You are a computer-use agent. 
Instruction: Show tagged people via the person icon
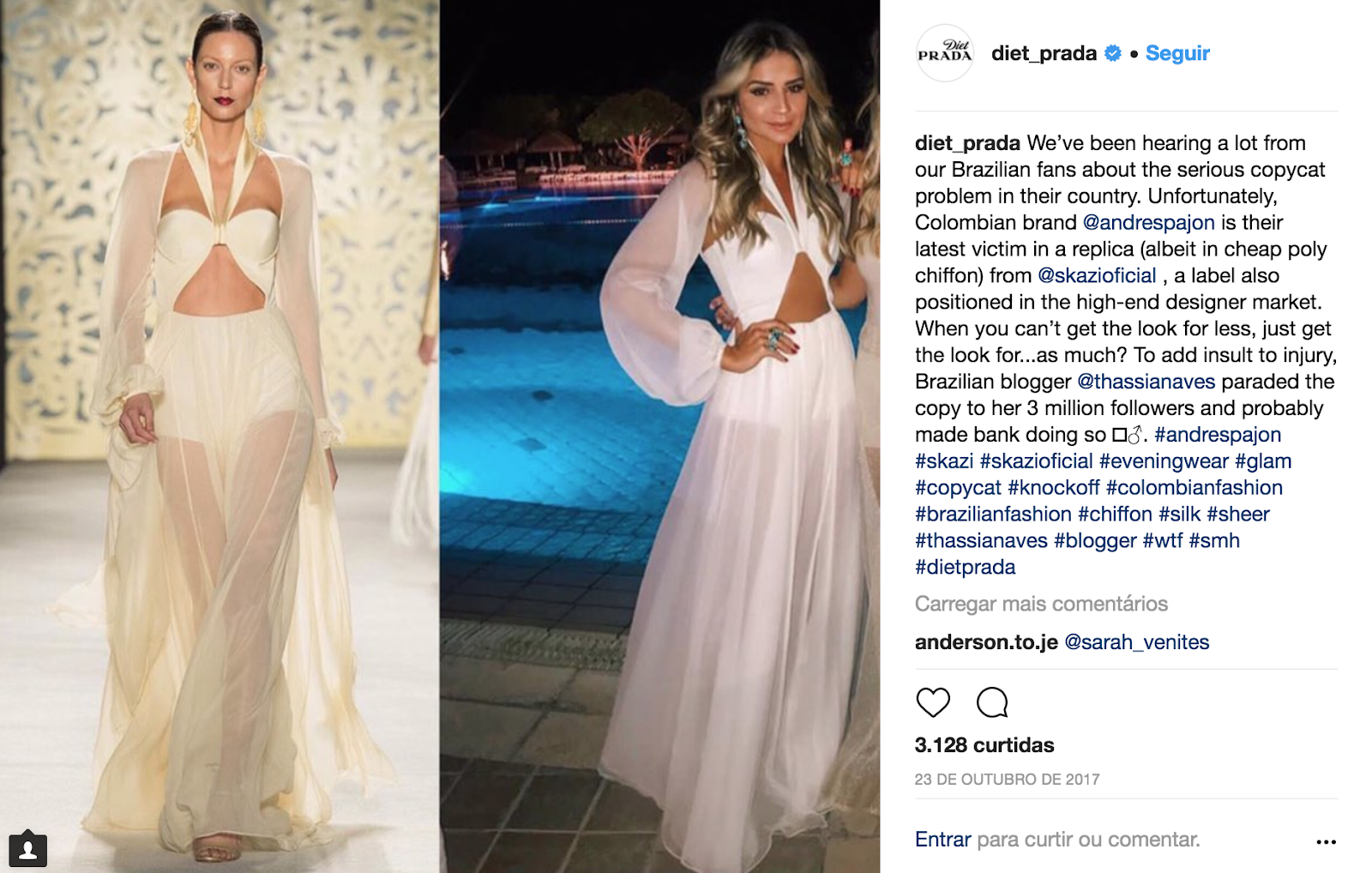coord(27,849)
